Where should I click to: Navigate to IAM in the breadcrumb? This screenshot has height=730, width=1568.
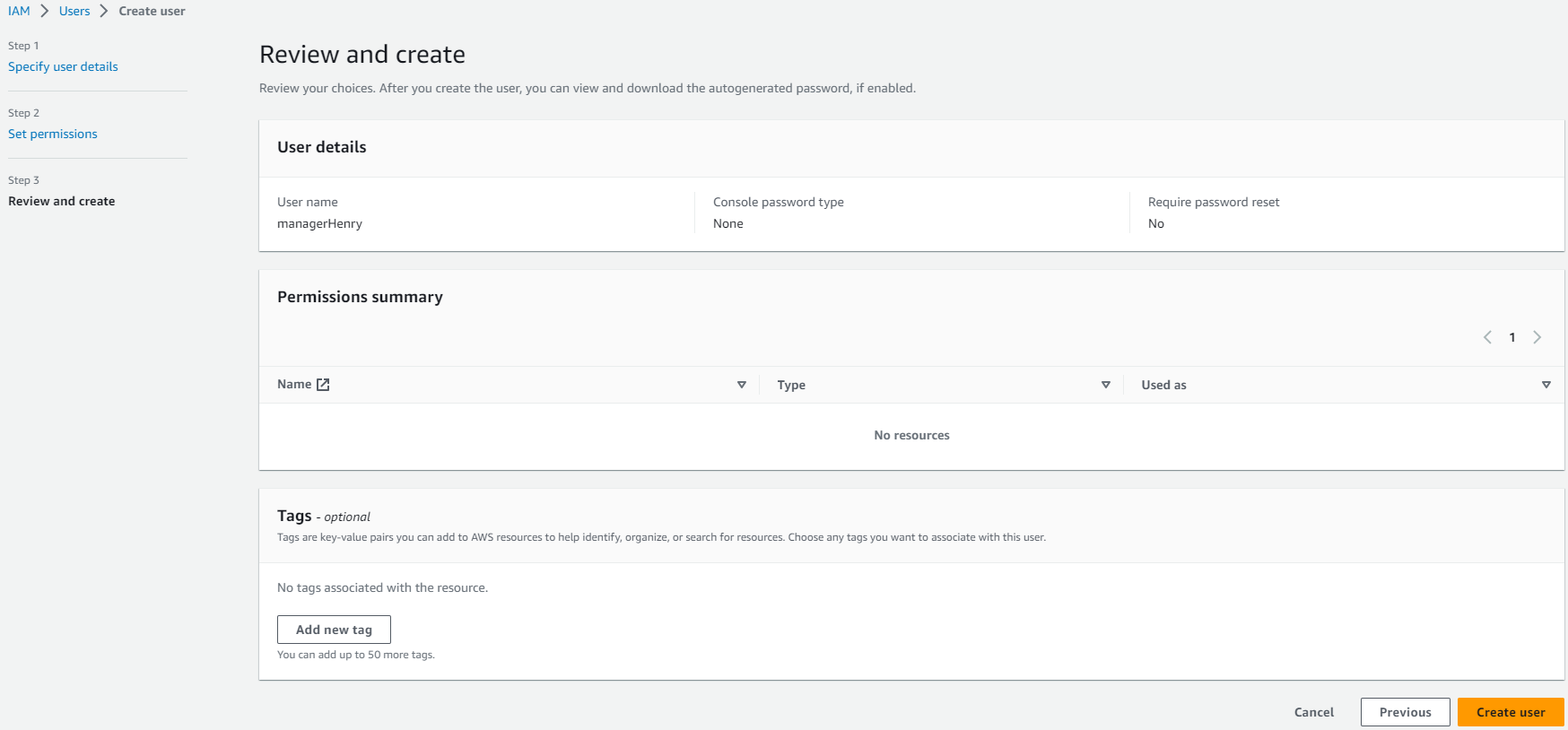click(x=19, y=12)
